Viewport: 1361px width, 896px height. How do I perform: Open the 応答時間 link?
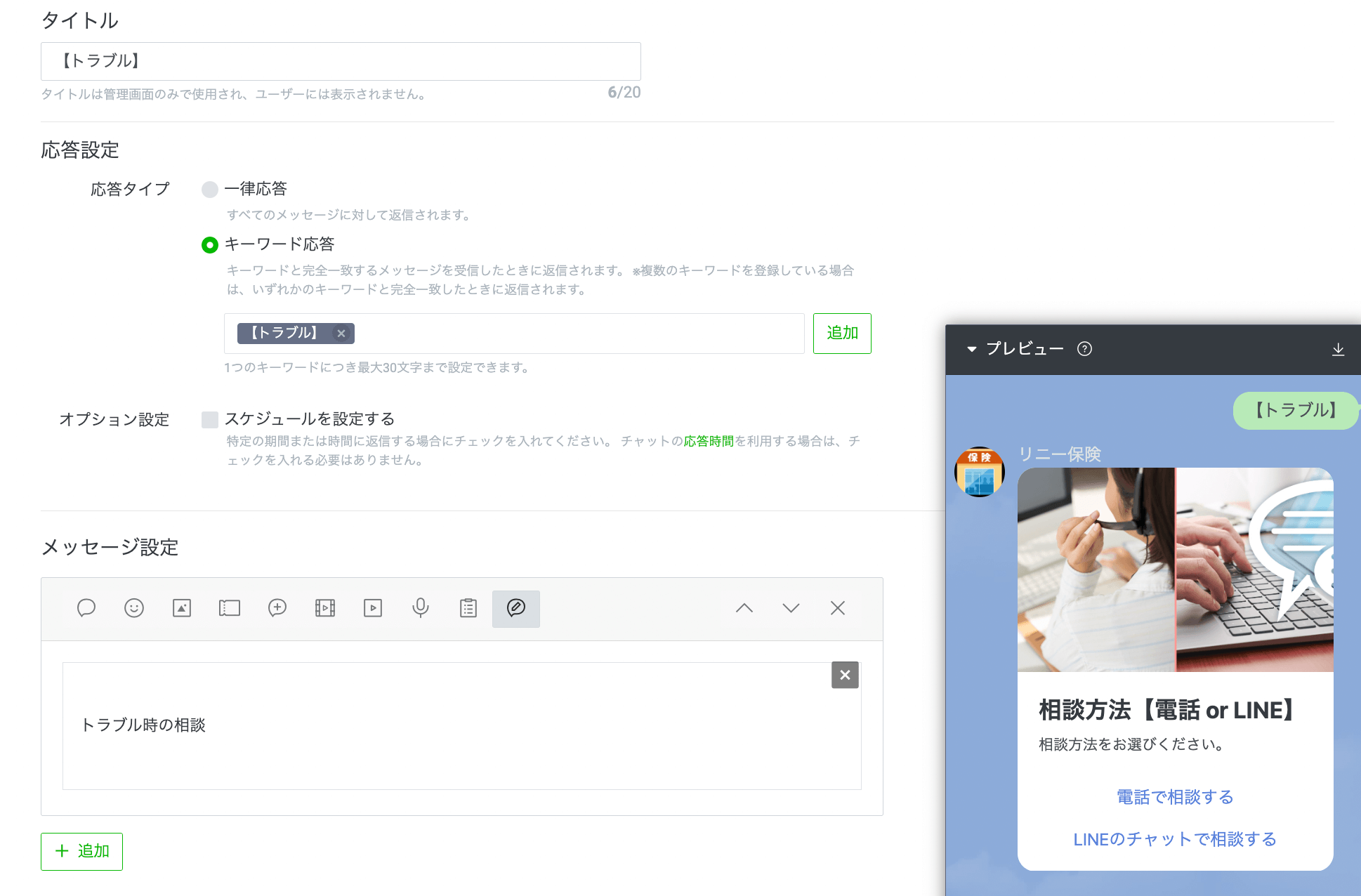click(709, 441)
